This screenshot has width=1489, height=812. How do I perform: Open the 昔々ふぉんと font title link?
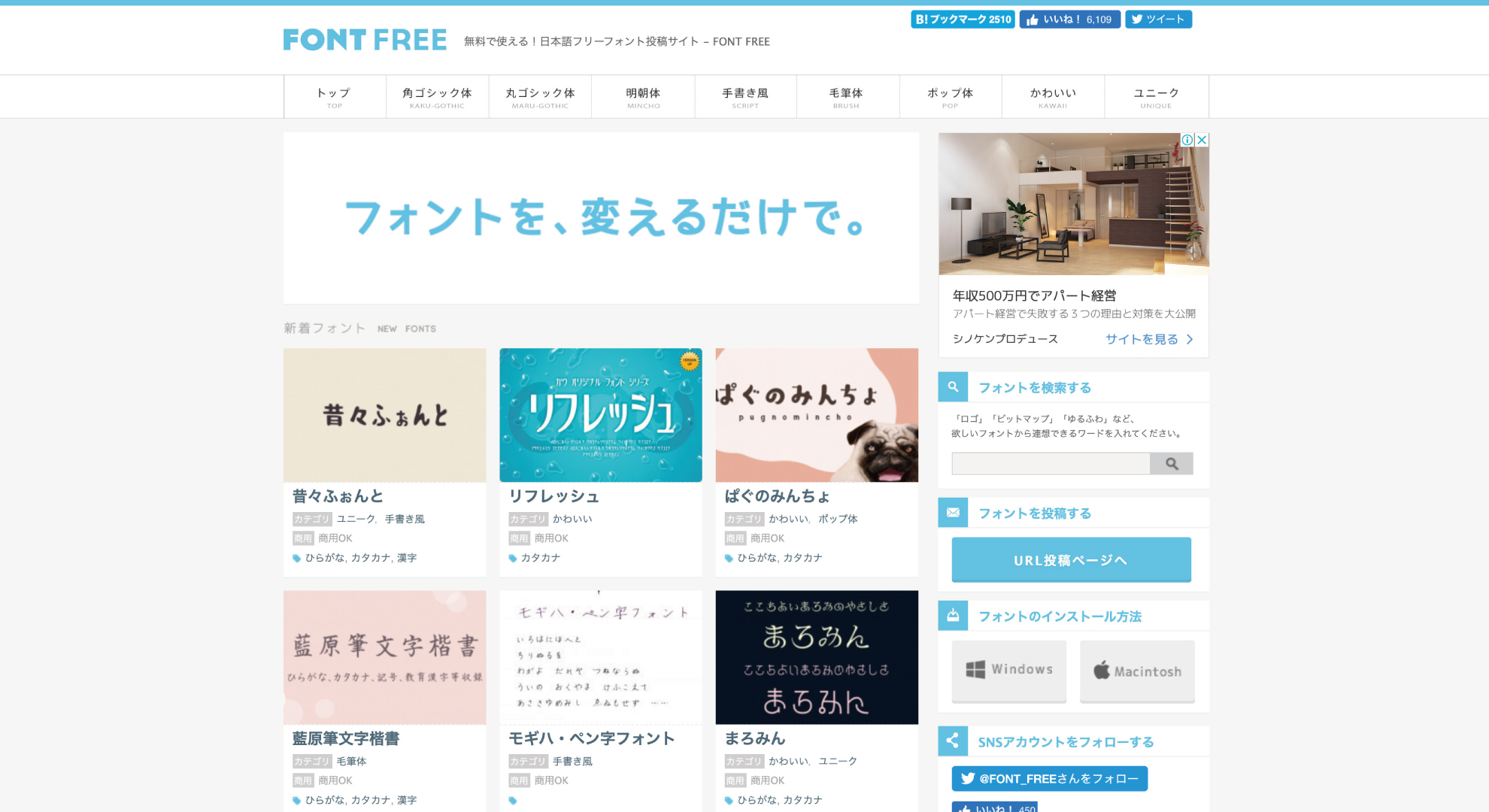(x=338, y=496)
